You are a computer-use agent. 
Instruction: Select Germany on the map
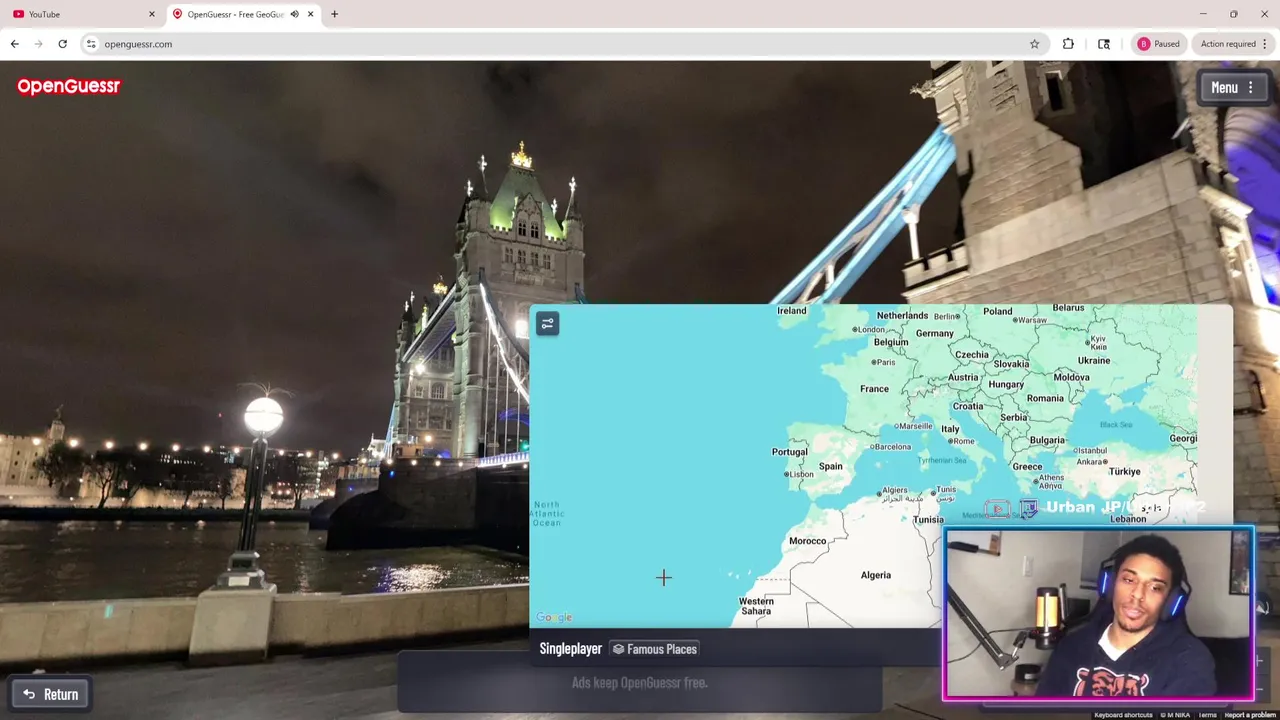click(934, 334)
